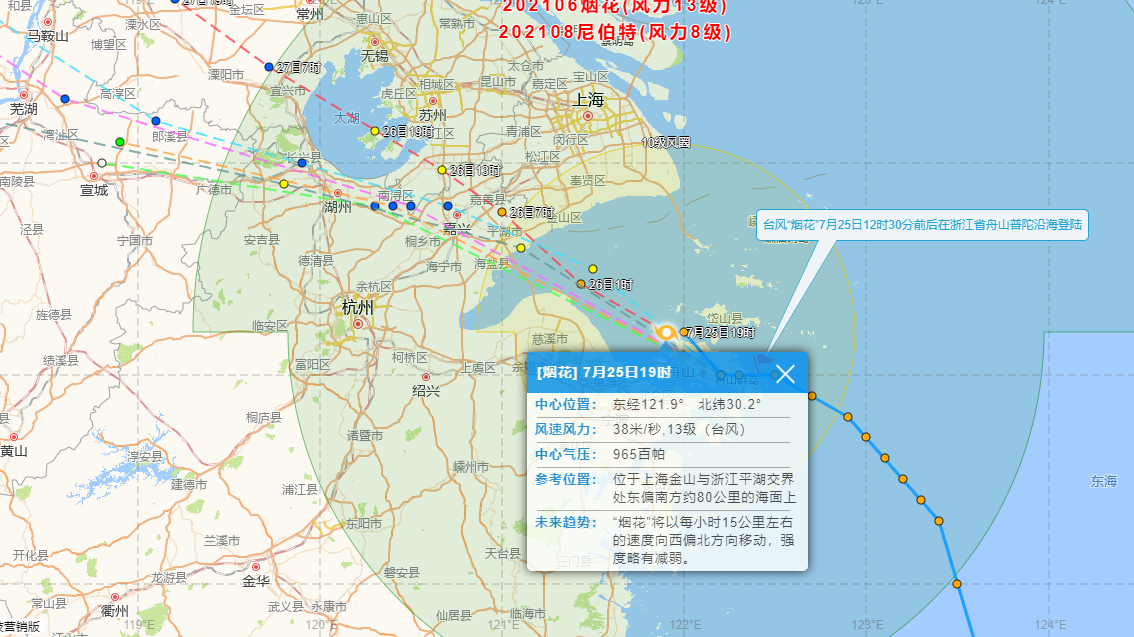Click the white forecast dot above 宣城
This screenshot has height=637, width=1134.
102,163
